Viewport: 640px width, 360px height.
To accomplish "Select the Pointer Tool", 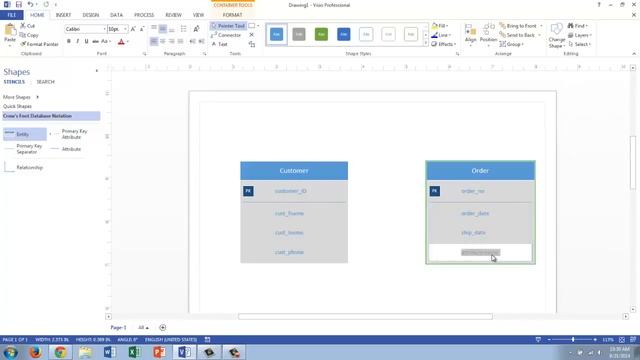I will pyautogui.click(x=228, y=26).
